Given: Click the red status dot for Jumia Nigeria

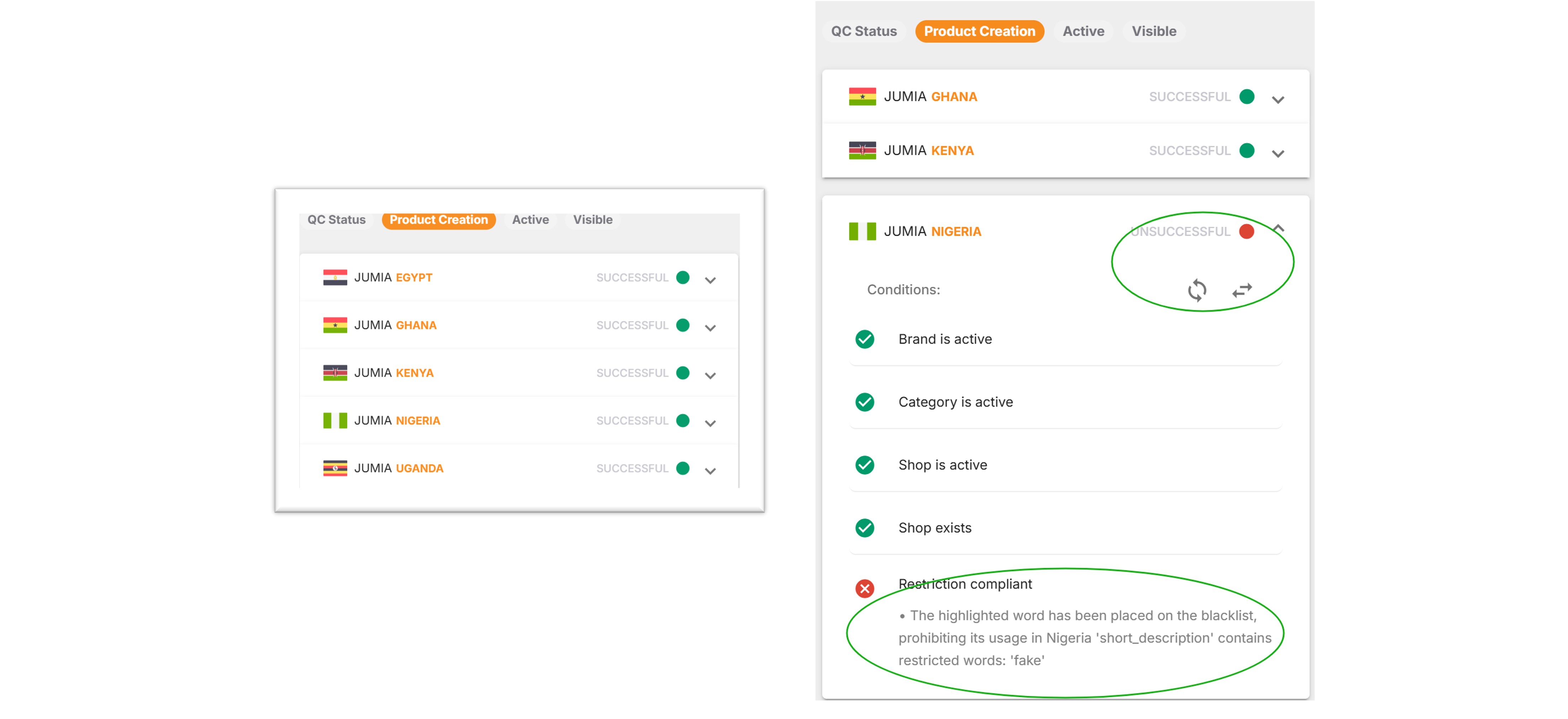Looking at the screenshot, I should (1246, 231).
